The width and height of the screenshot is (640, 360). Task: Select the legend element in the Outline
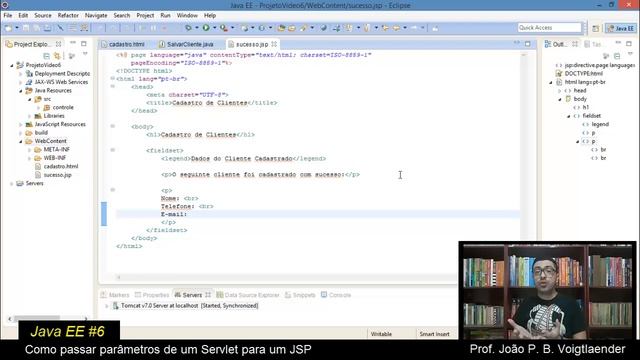click(600, 124)
